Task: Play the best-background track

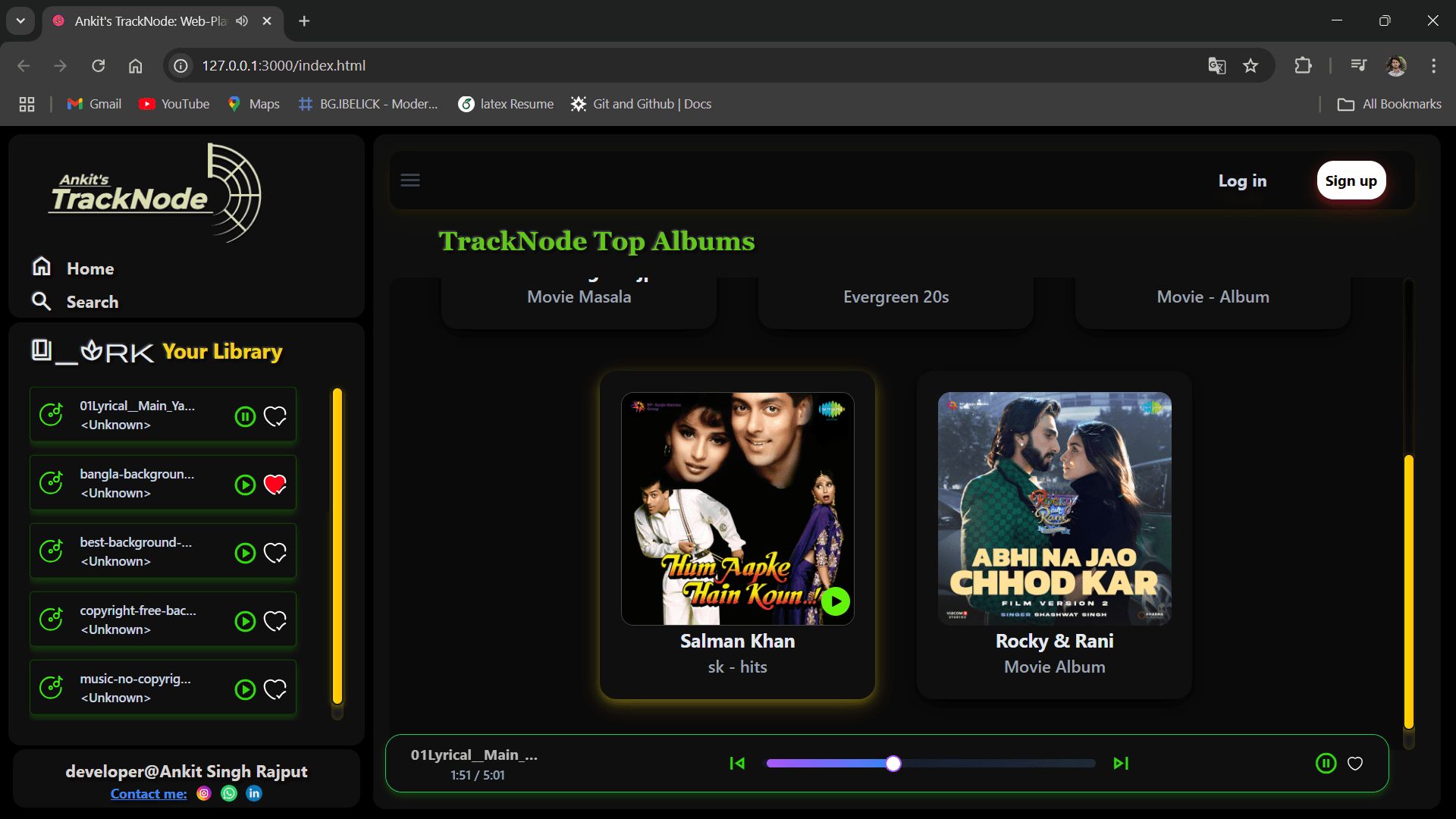Action: [x=245, y=553]
